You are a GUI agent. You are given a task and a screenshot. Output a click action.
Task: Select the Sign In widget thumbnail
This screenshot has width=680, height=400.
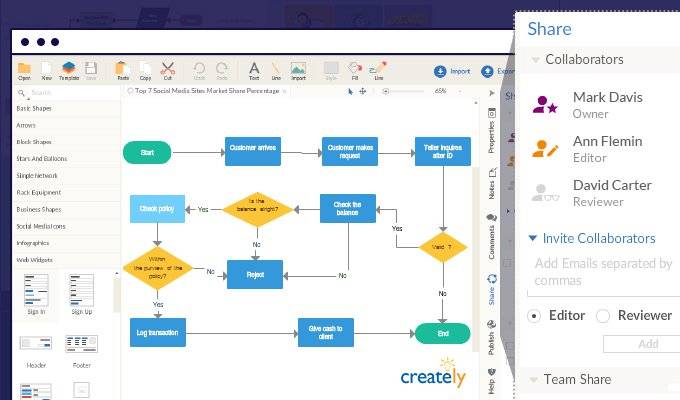(36, 293)
